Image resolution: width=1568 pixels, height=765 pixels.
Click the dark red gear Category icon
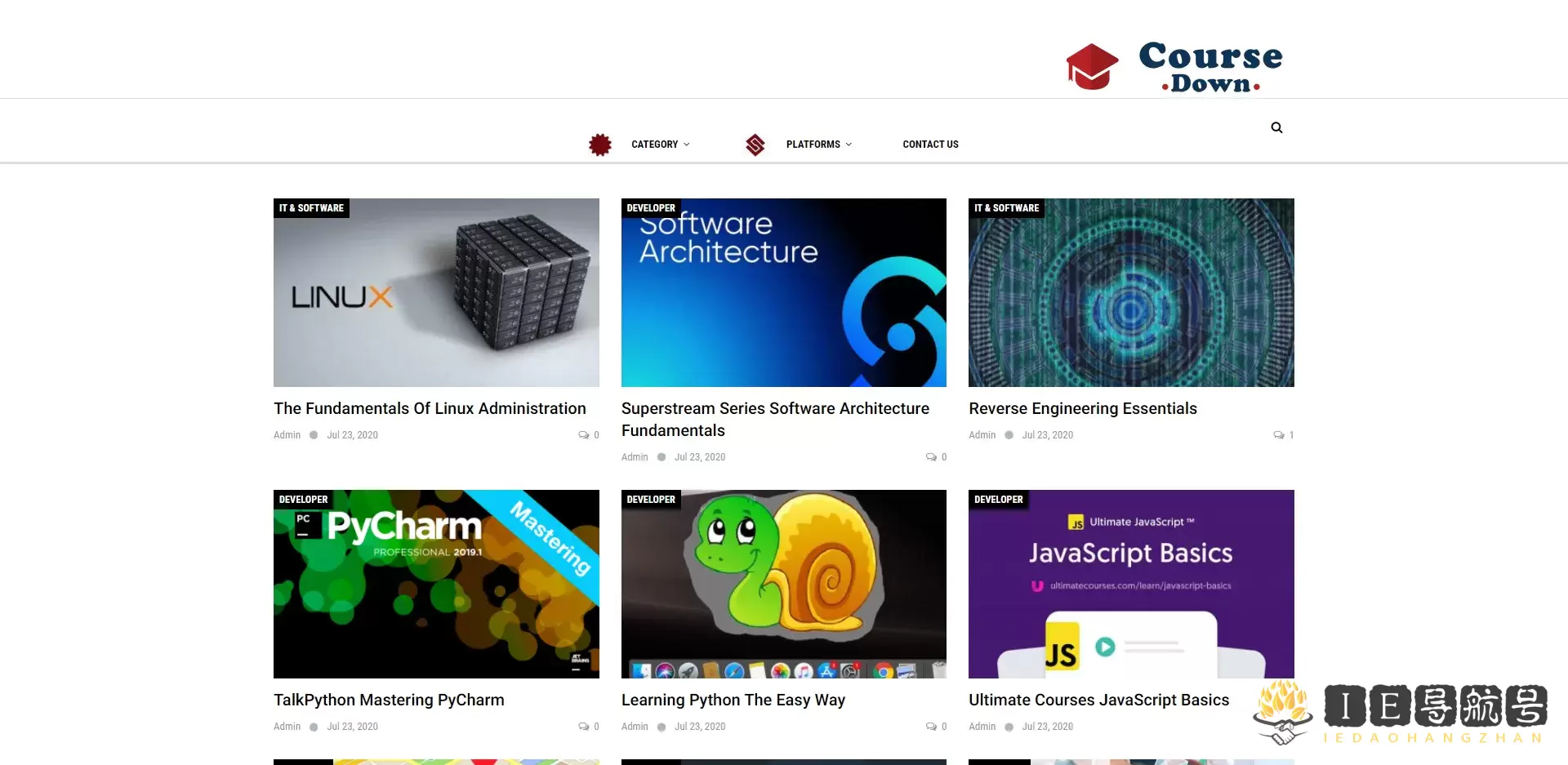[600, 145]
